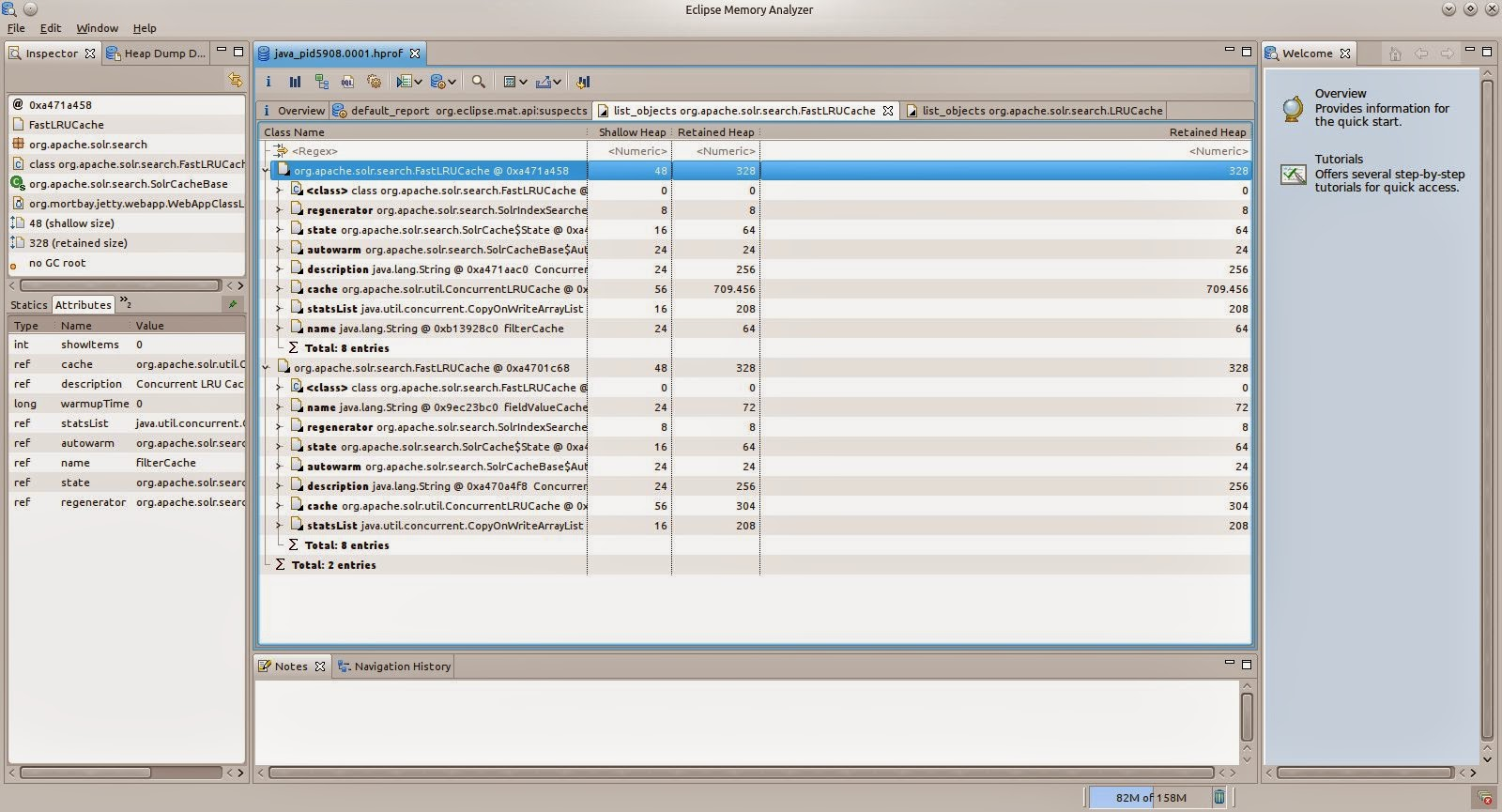Image resolution: width=1502 pixels, height=812 pixels.
Task: Click the Notes text area
Action: (747, 722)
